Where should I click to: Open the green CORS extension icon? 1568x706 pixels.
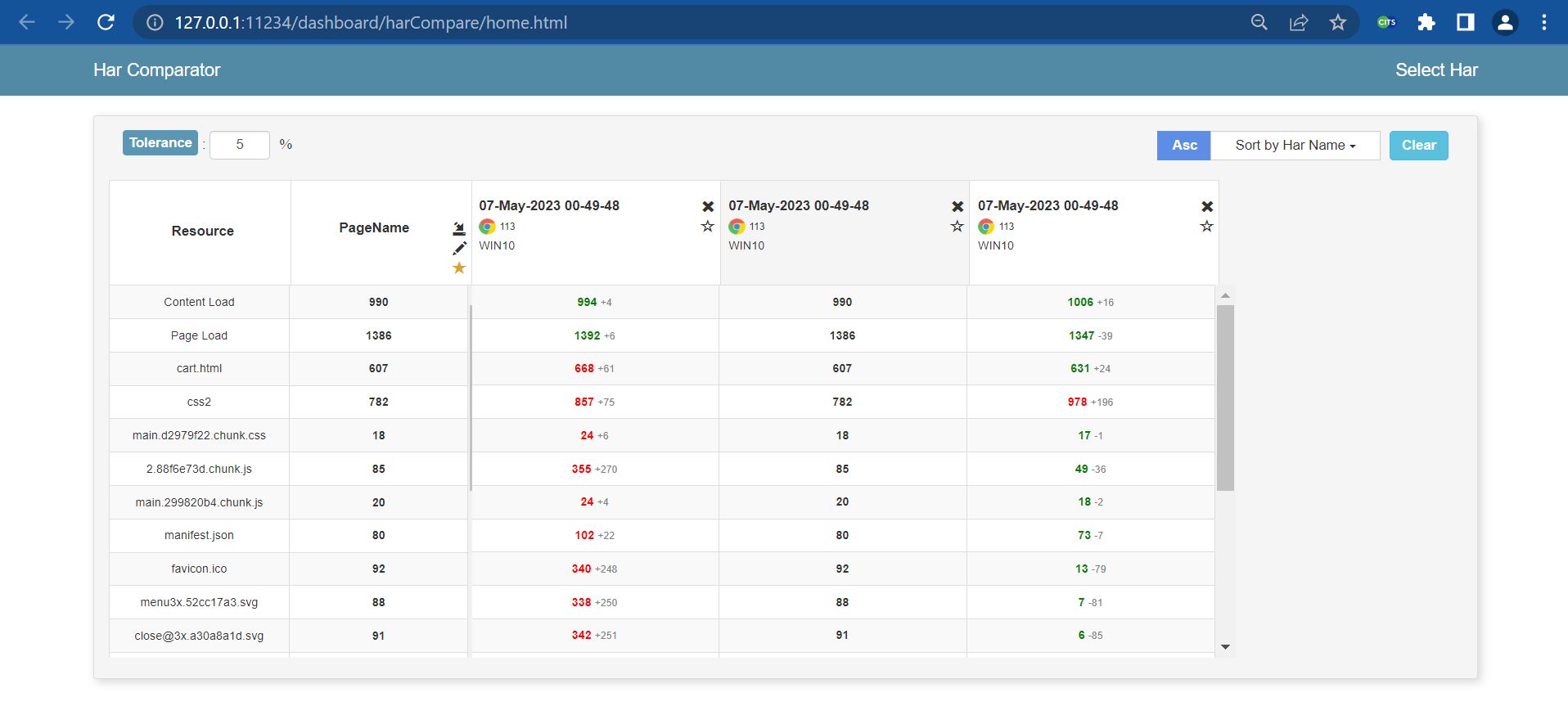(1386, 22)
